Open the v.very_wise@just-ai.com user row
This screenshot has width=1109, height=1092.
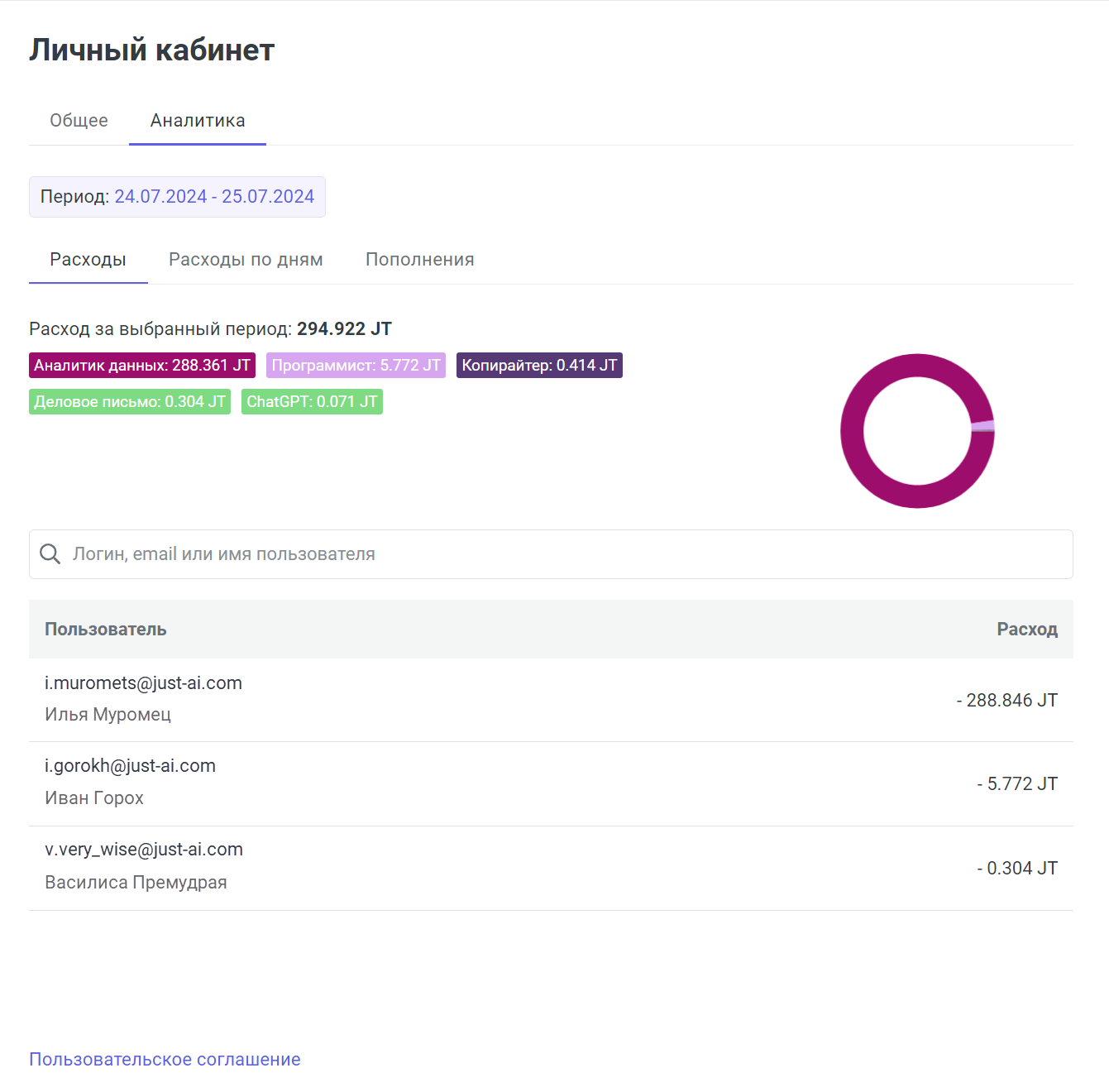click(144, 850)
